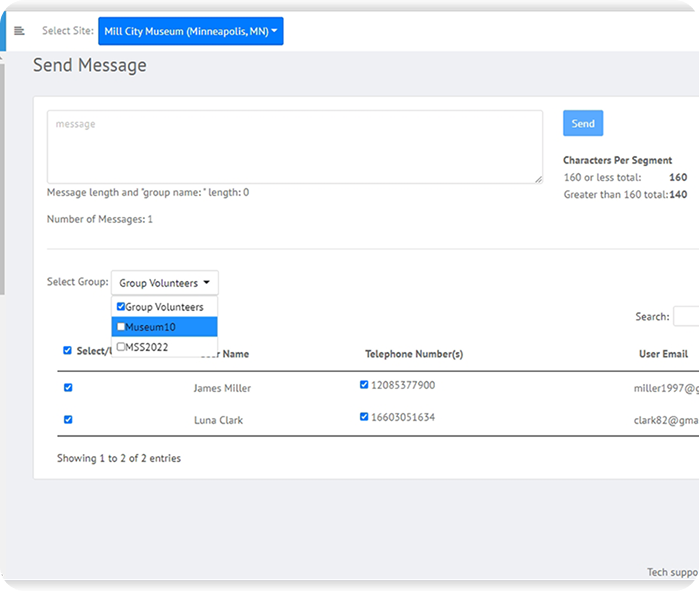Viewport: 699px width, 591px height.
Task: Uncheck the Group Volunteers option checkbox
Action: pos(121,307)
